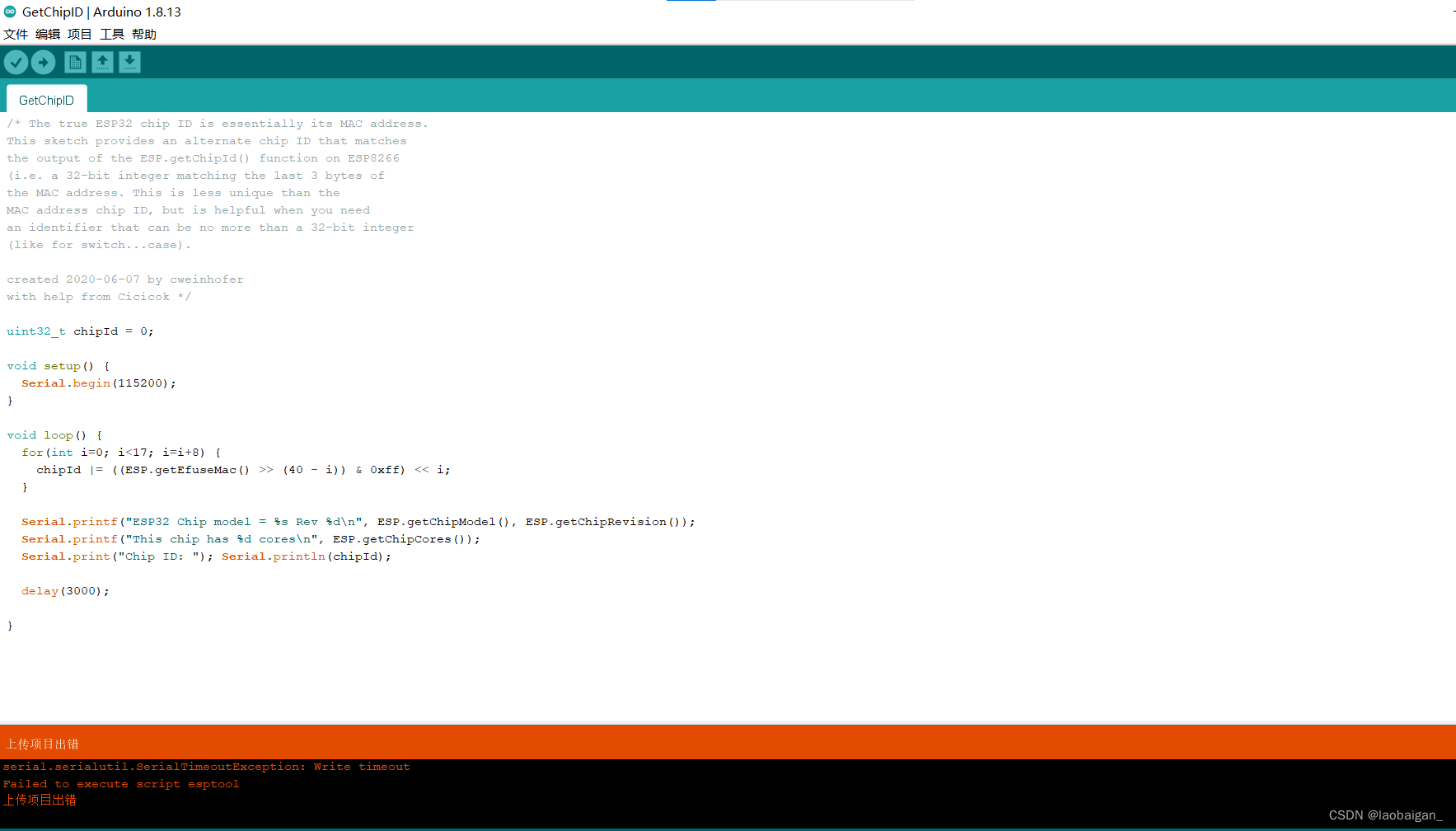Place cursor on the Serial.begin(115200) line
Image resolution: width=1456 pixels, height=831 pixels.
pos(97,383)
